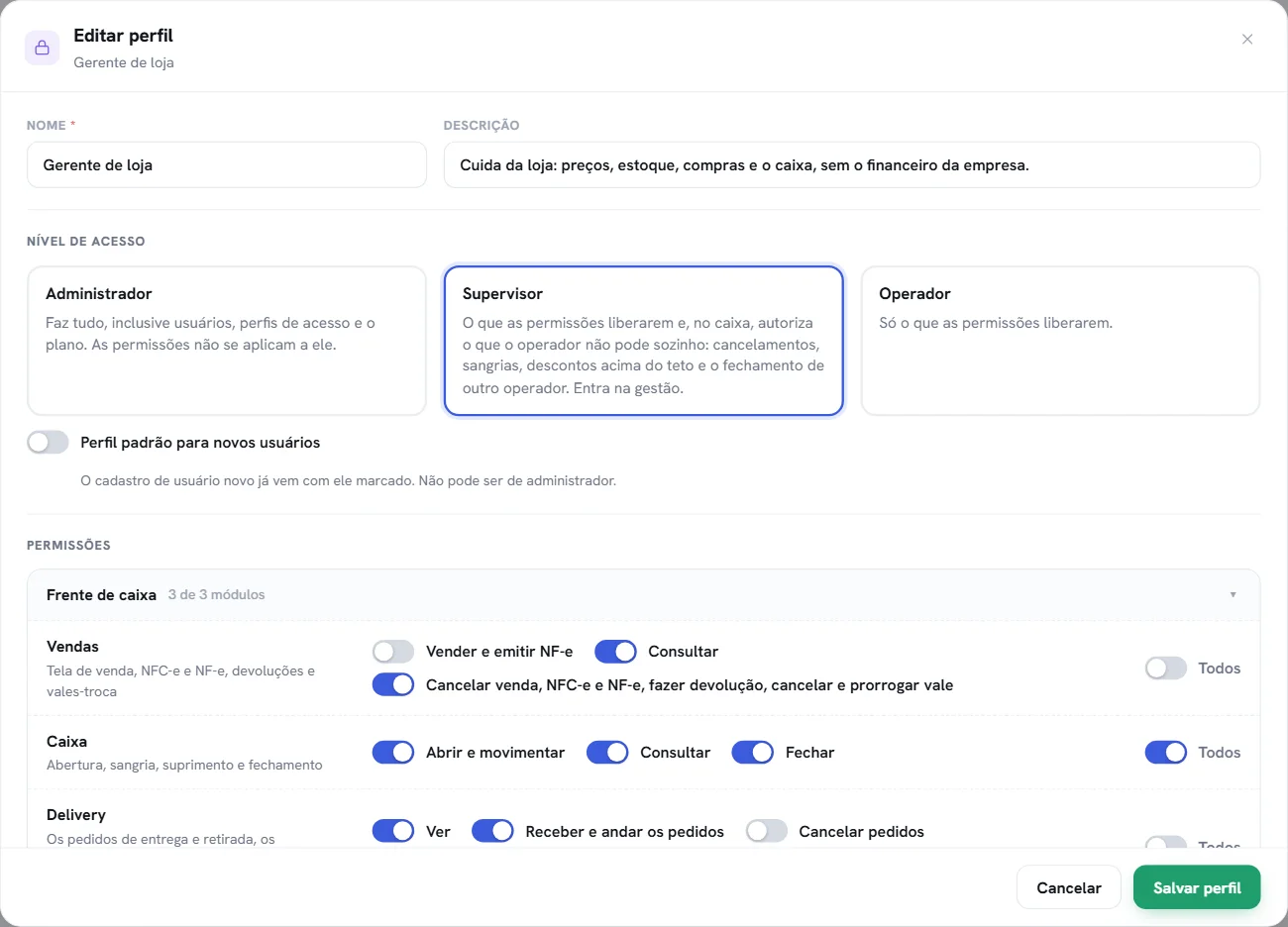Click the Caixa module name
This screenshot has width=1288, height=927.
point(66,742)
